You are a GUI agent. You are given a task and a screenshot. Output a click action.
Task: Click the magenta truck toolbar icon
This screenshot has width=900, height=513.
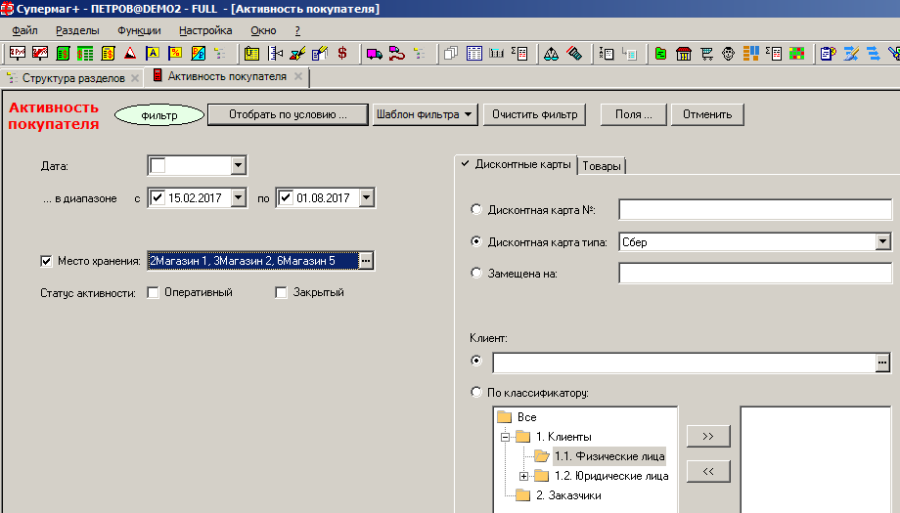pos(374,53)
